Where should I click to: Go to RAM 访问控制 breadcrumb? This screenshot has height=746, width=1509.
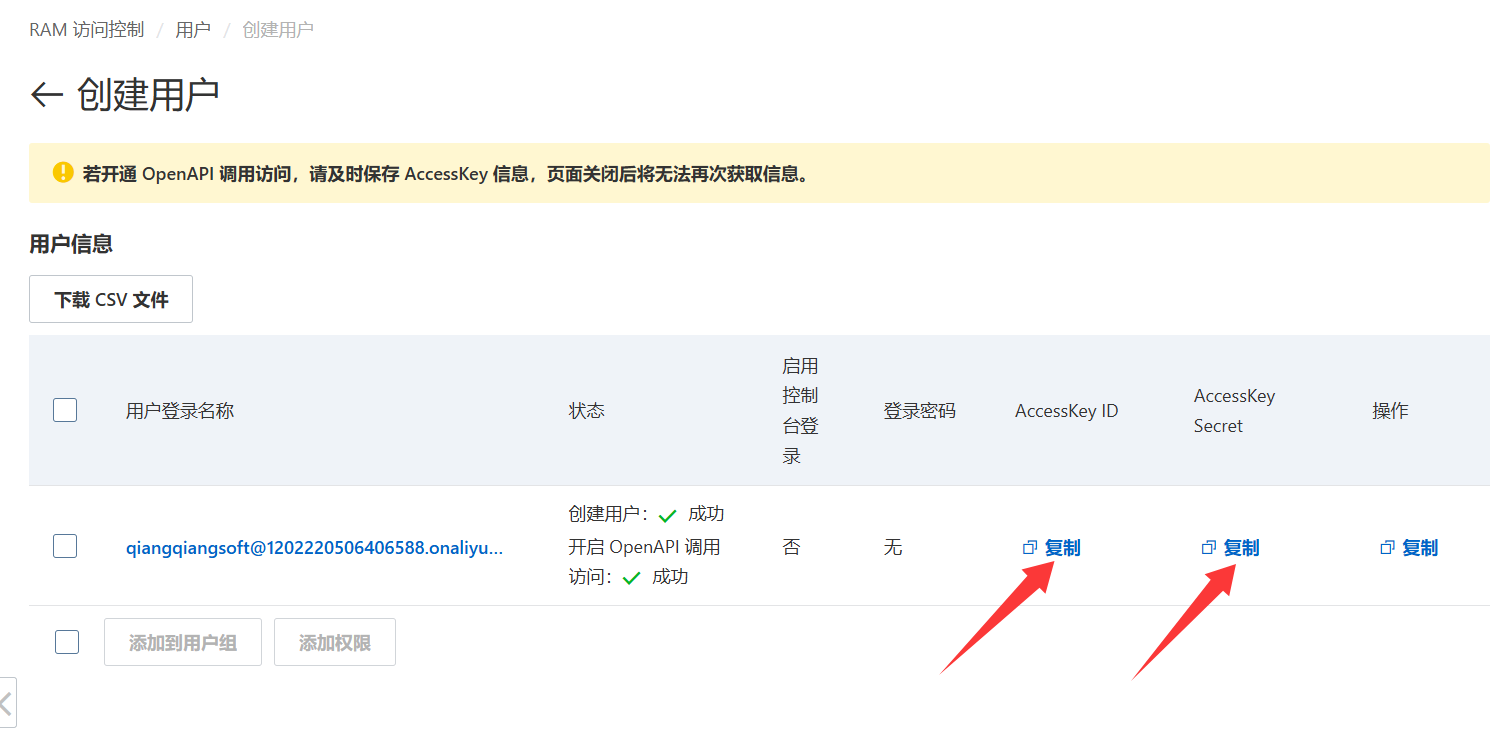[87, 30]
